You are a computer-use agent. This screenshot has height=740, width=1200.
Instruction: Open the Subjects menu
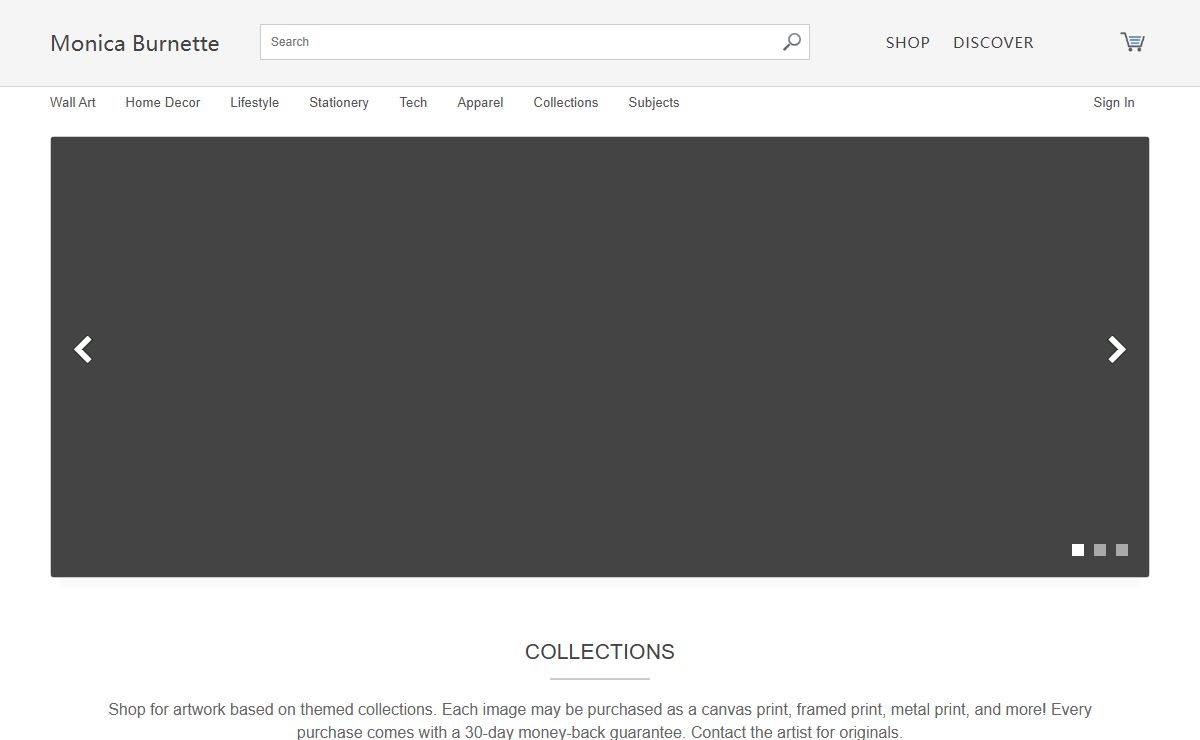click(x=654, y=102)
